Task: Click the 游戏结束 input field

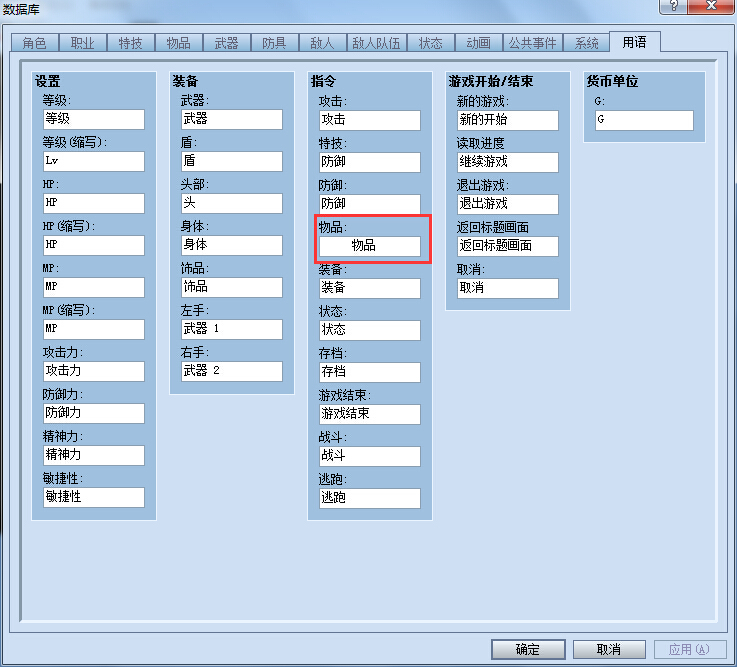Action: pos(370,414)
